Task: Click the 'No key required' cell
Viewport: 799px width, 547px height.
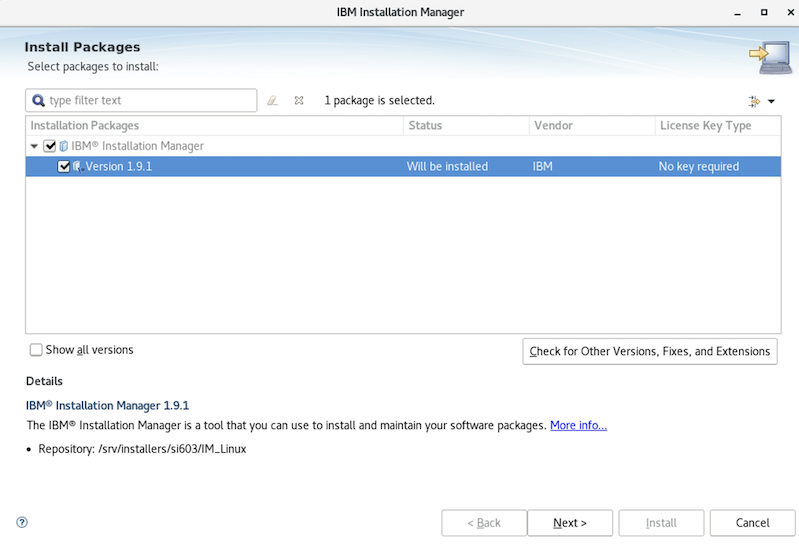Action: 699,167
